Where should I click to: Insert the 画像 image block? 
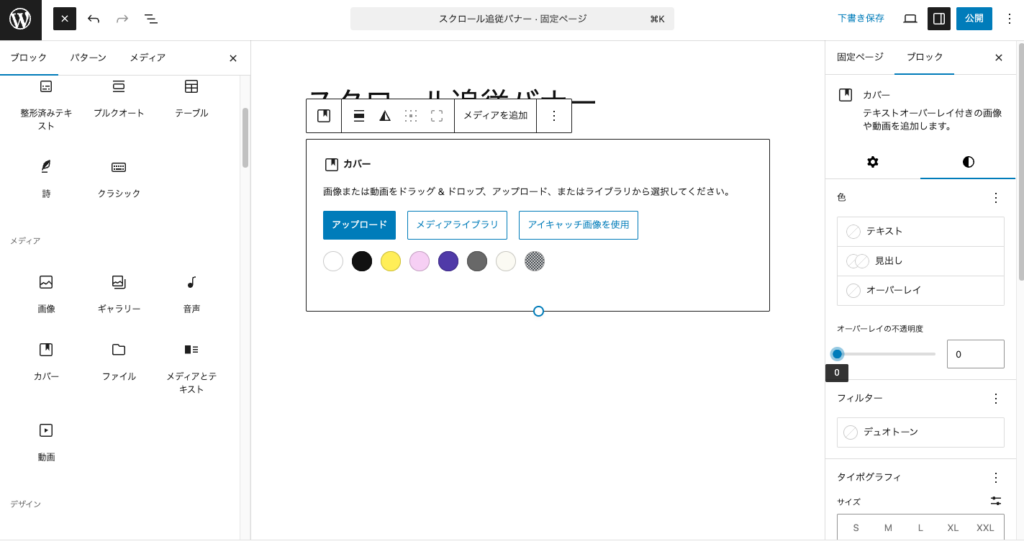point(46,294)
